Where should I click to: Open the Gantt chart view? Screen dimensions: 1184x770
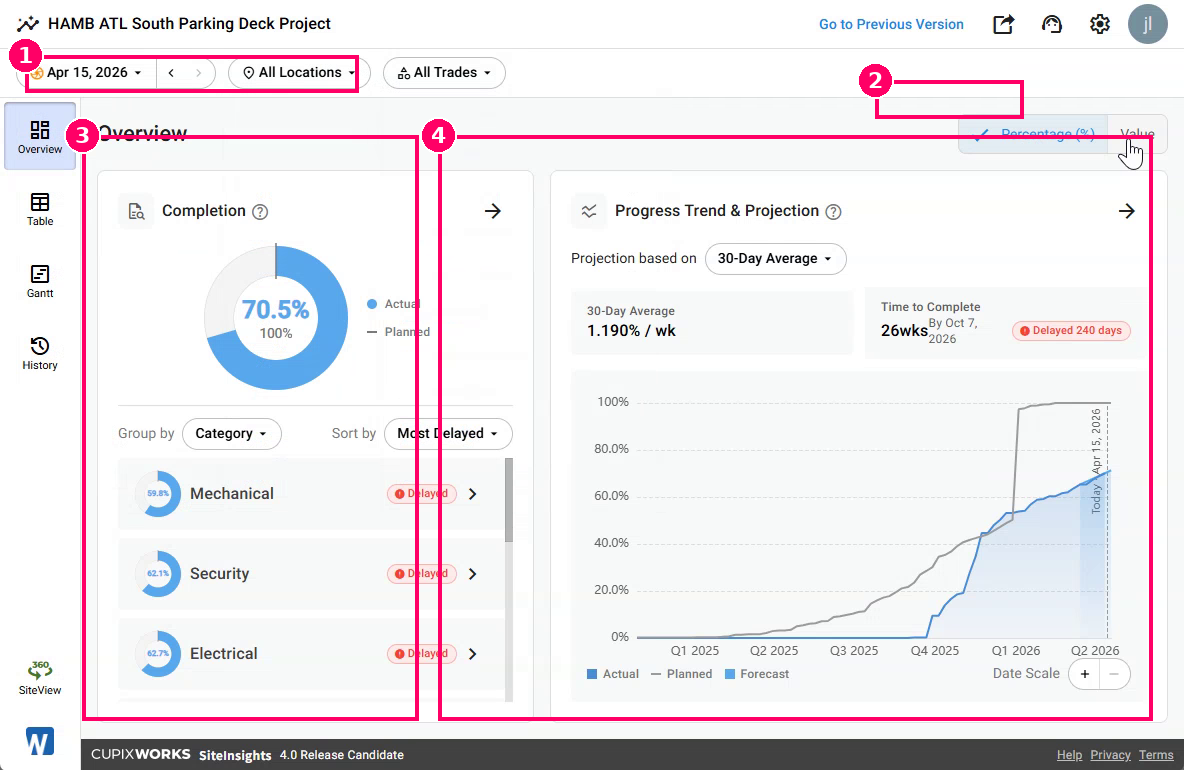(x=40, y=281)
